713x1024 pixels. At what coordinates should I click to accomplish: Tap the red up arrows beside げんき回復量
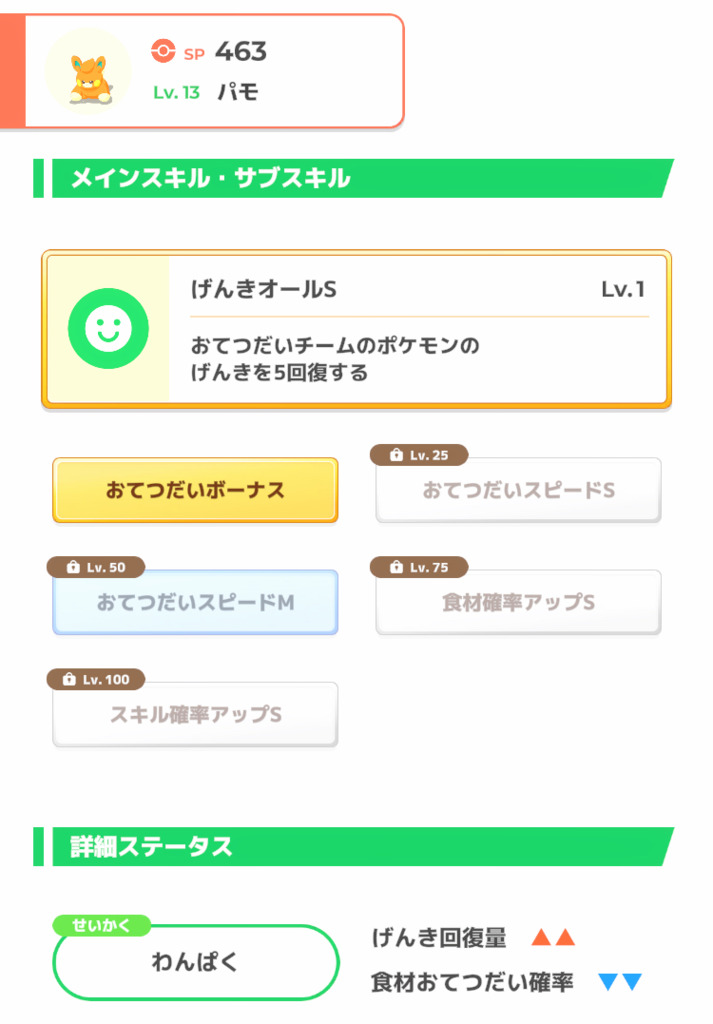[x=553, y=937]
